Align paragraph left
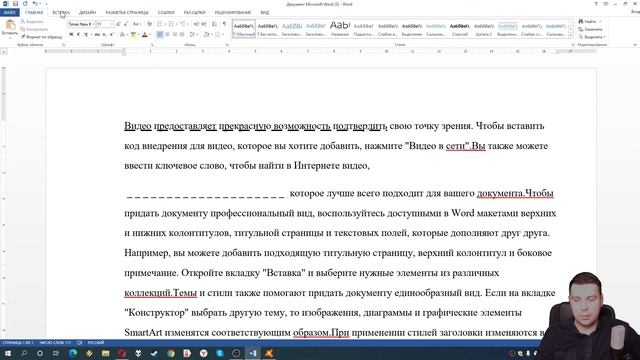The height and width of the screenshot is (360, 640). (x=160, y=35)
